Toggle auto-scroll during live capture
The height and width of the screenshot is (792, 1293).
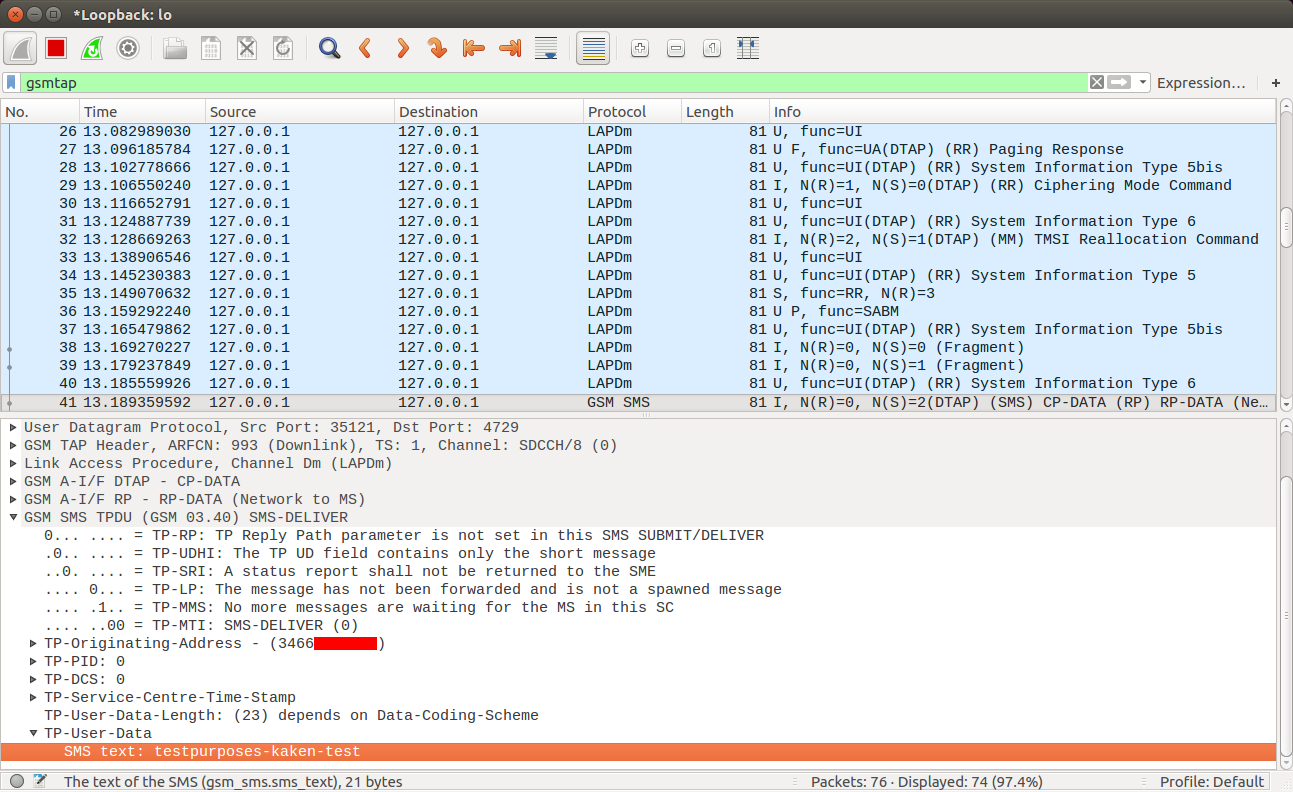(546, 48)
